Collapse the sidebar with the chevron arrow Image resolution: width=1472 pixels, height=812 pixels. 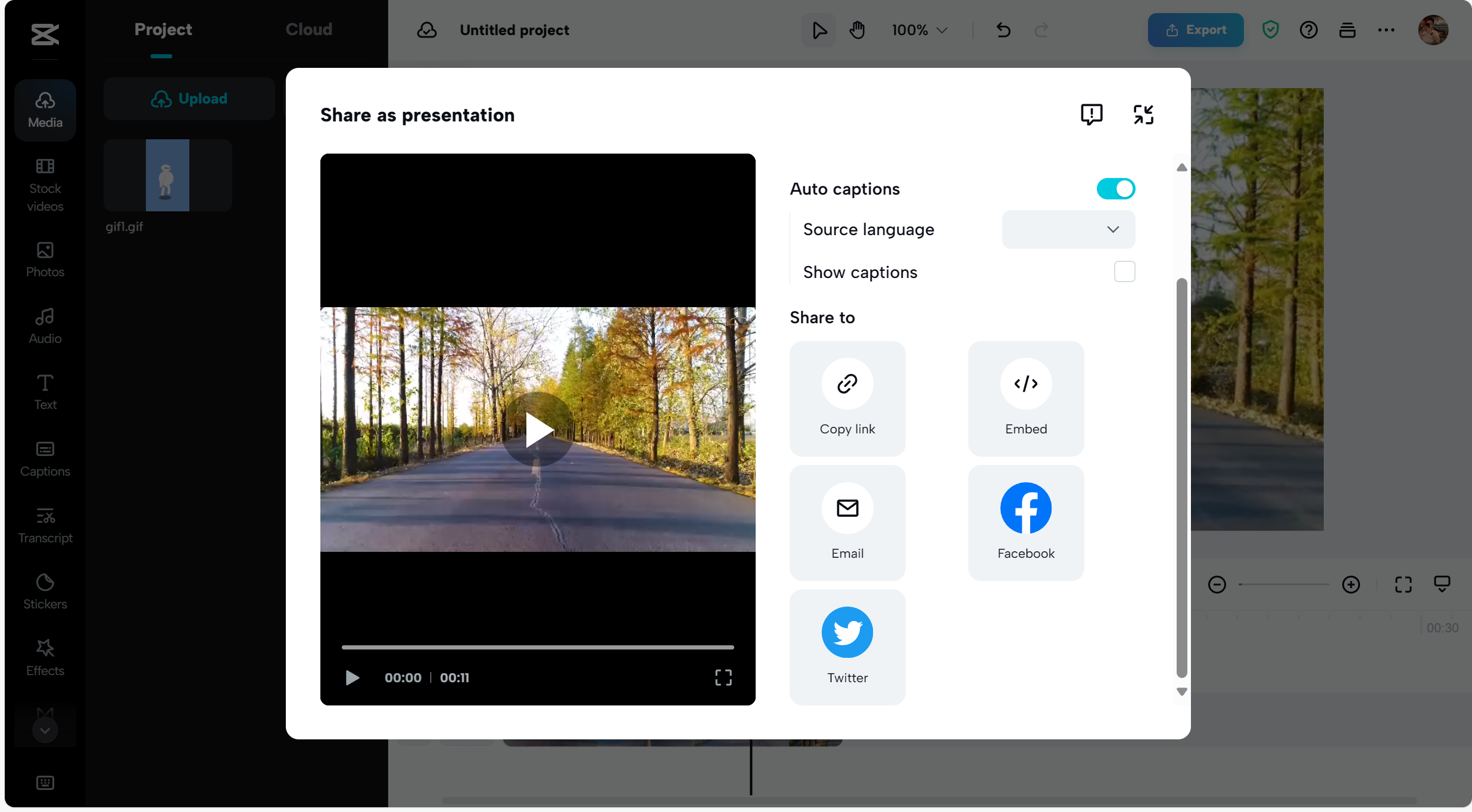coord(45,729)
